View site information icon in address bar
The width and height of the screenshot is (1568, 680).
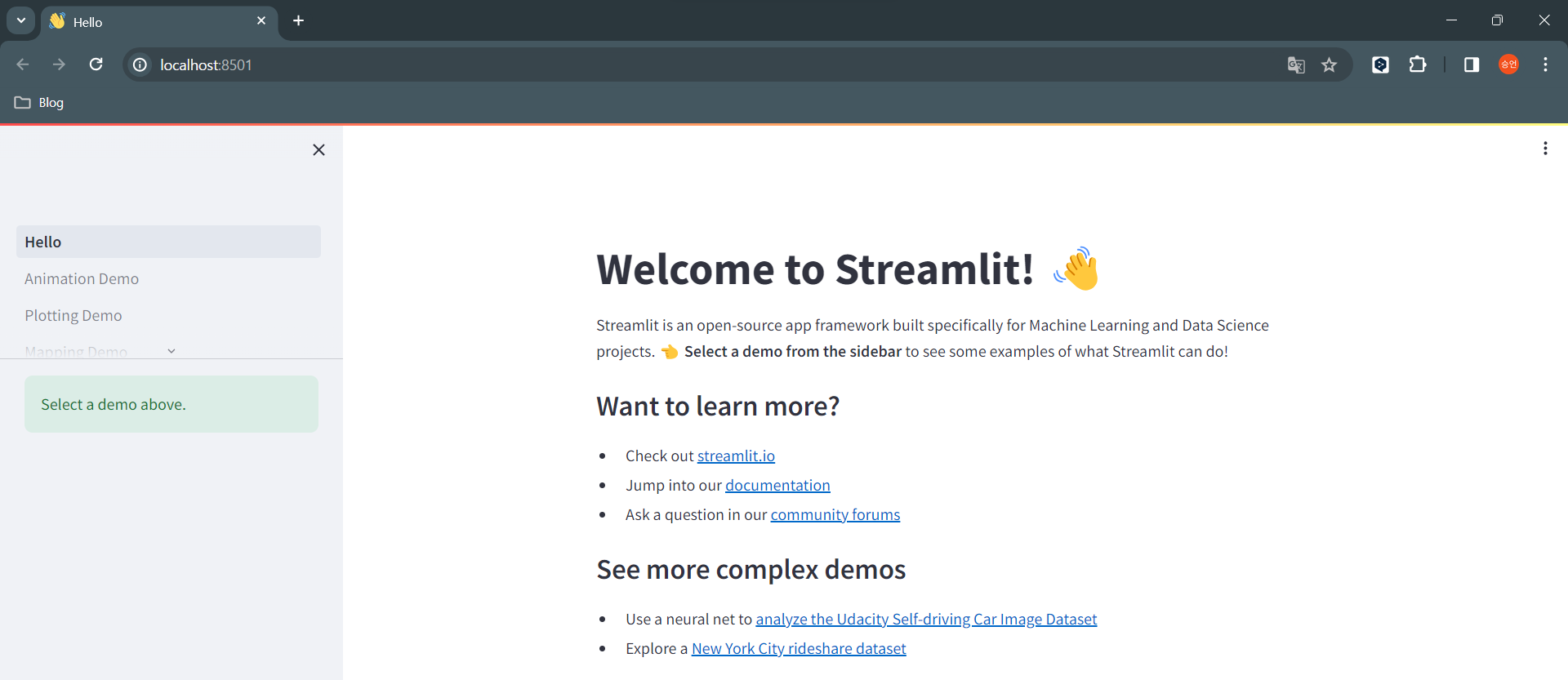pyautogui.click(x=140, y=64)
